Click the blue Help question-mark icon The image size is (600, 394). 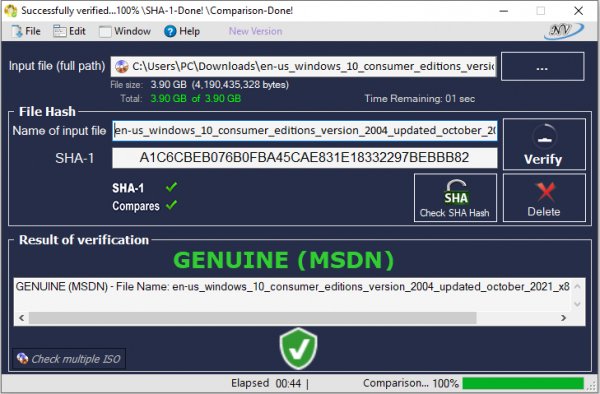[x=170, y=31]
